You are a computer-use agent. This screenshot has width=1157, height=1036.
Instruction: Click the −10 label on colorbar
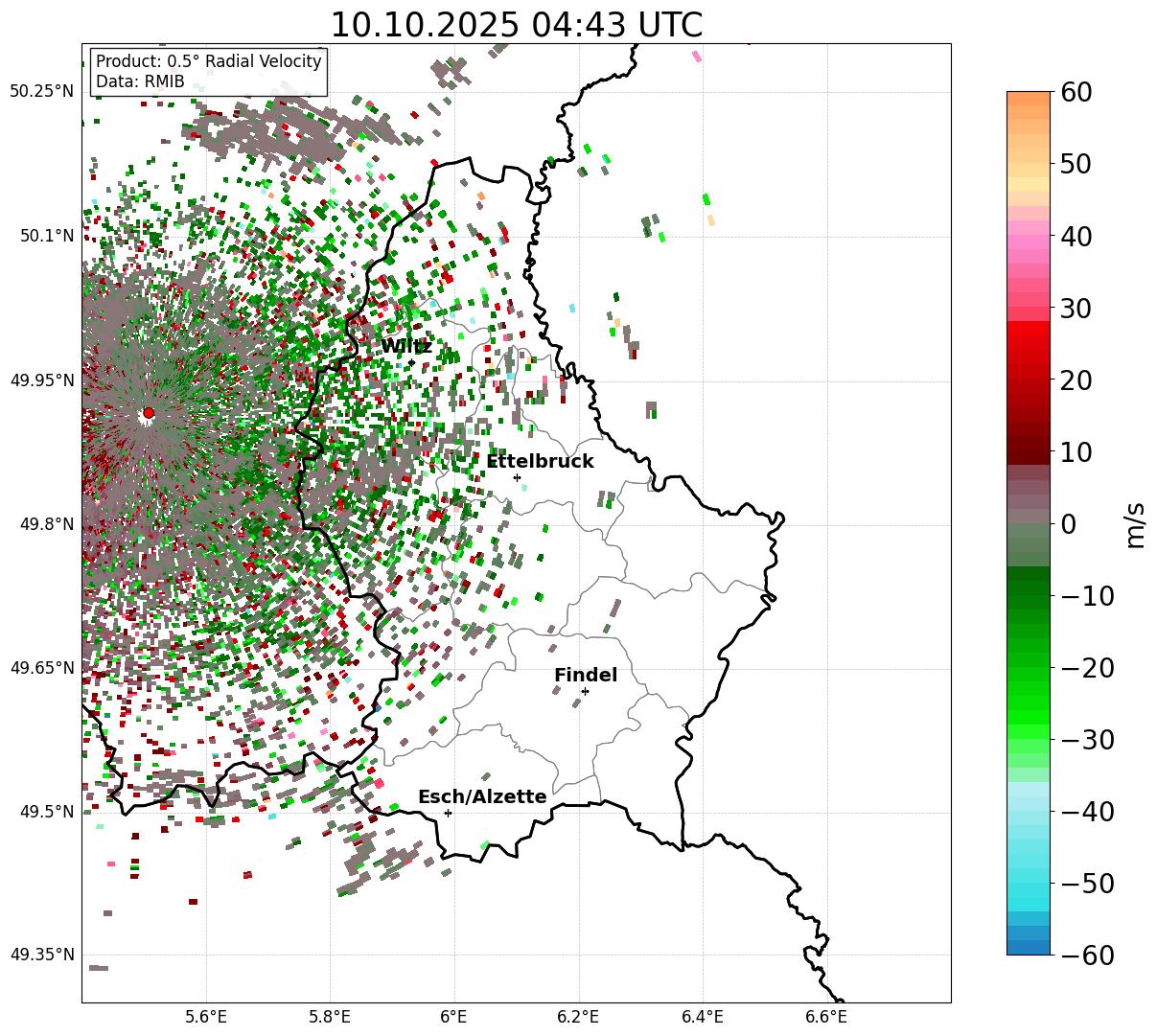(1088, 595)
